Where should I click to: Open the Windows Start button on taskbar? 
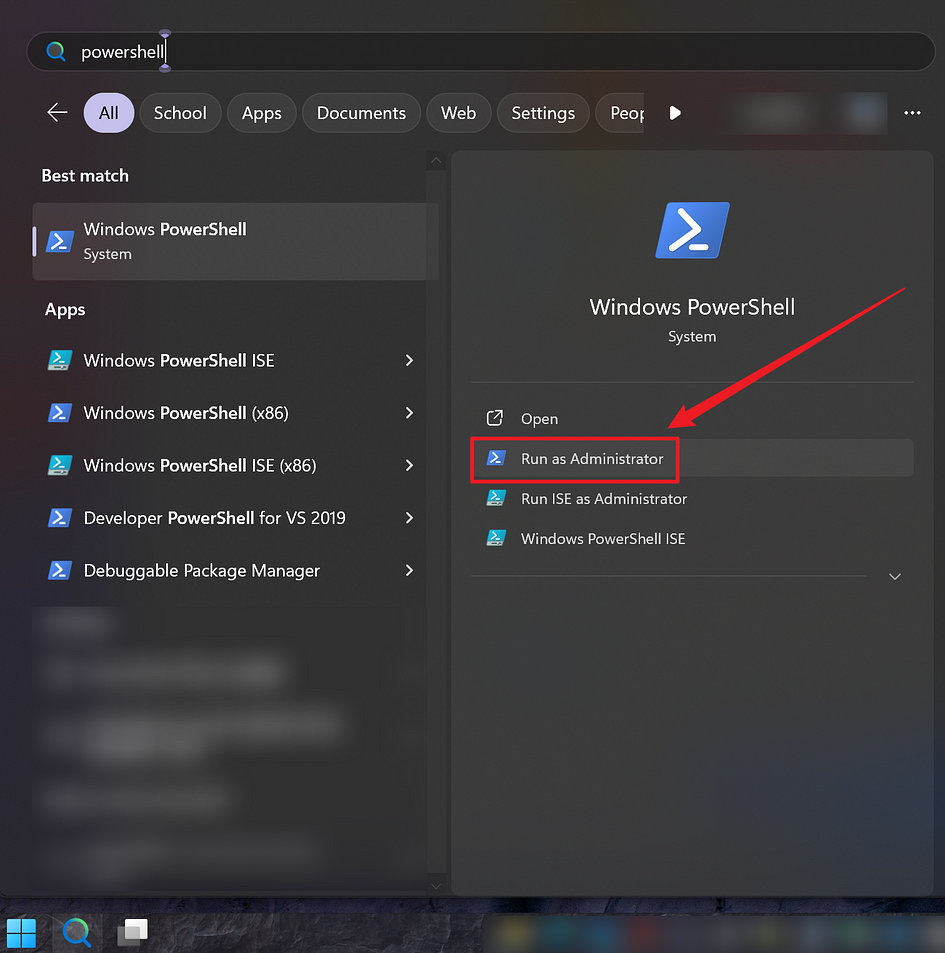[x=21, y=932]
